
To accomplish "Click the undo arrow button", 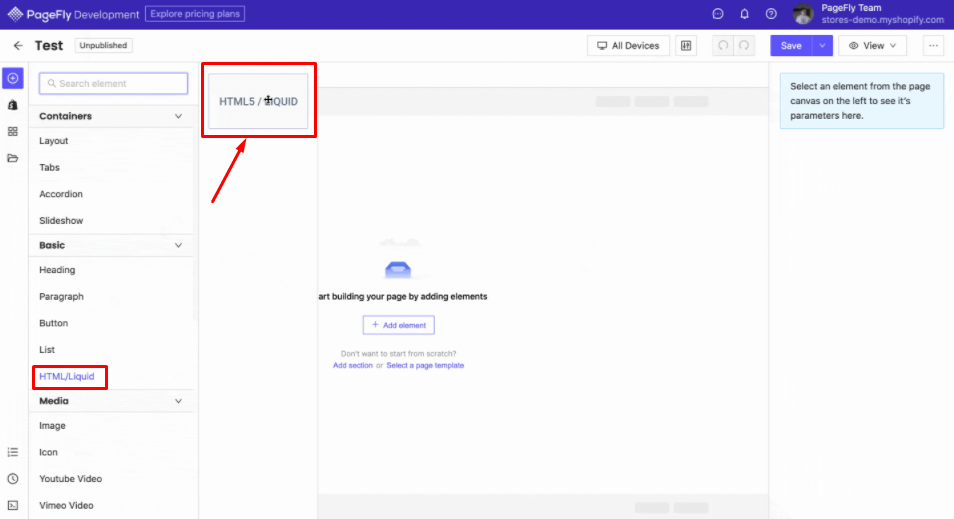I will coord(719,46).
